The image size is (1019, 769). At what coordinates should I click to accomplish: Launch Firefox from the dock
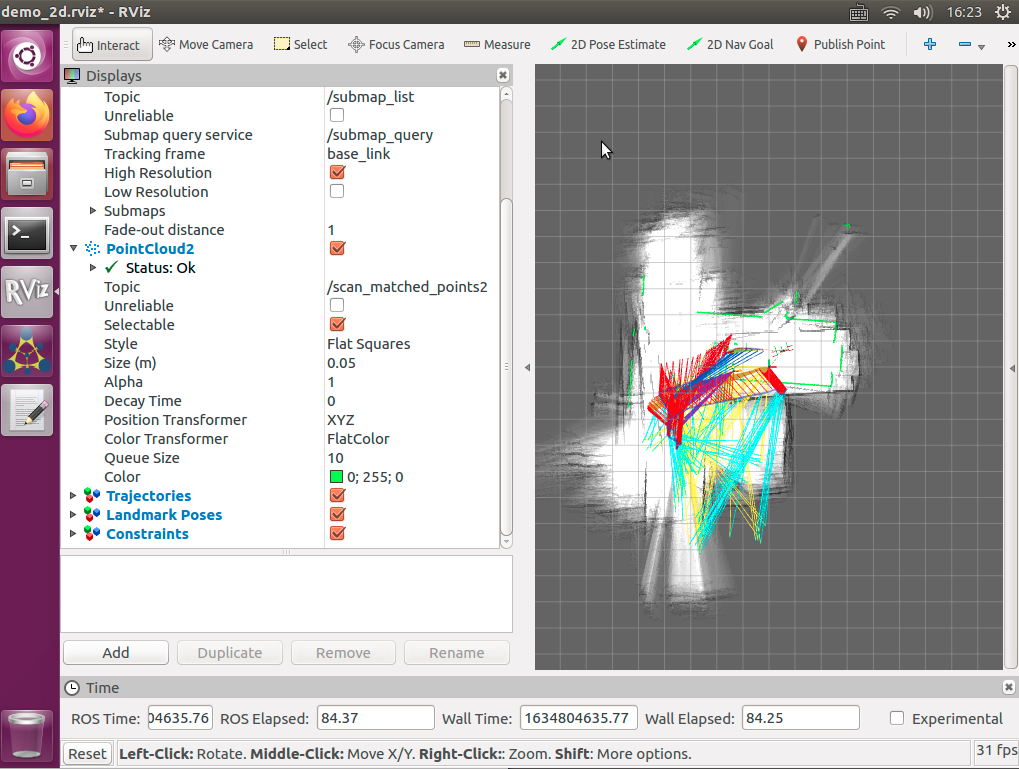tap(26, 114)
